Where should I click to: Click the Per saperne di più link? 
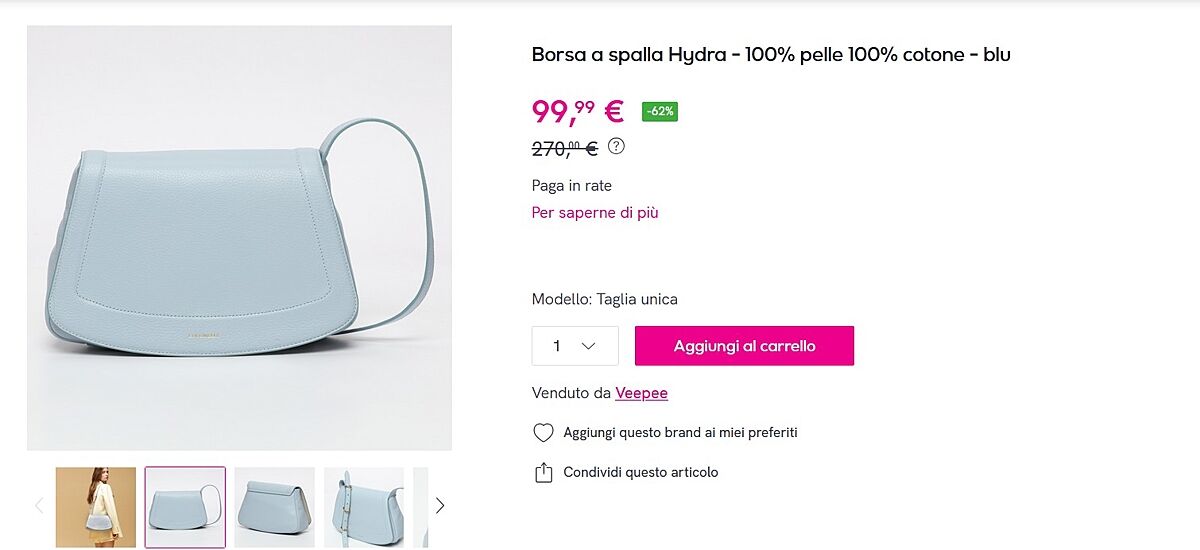[594, 212]
